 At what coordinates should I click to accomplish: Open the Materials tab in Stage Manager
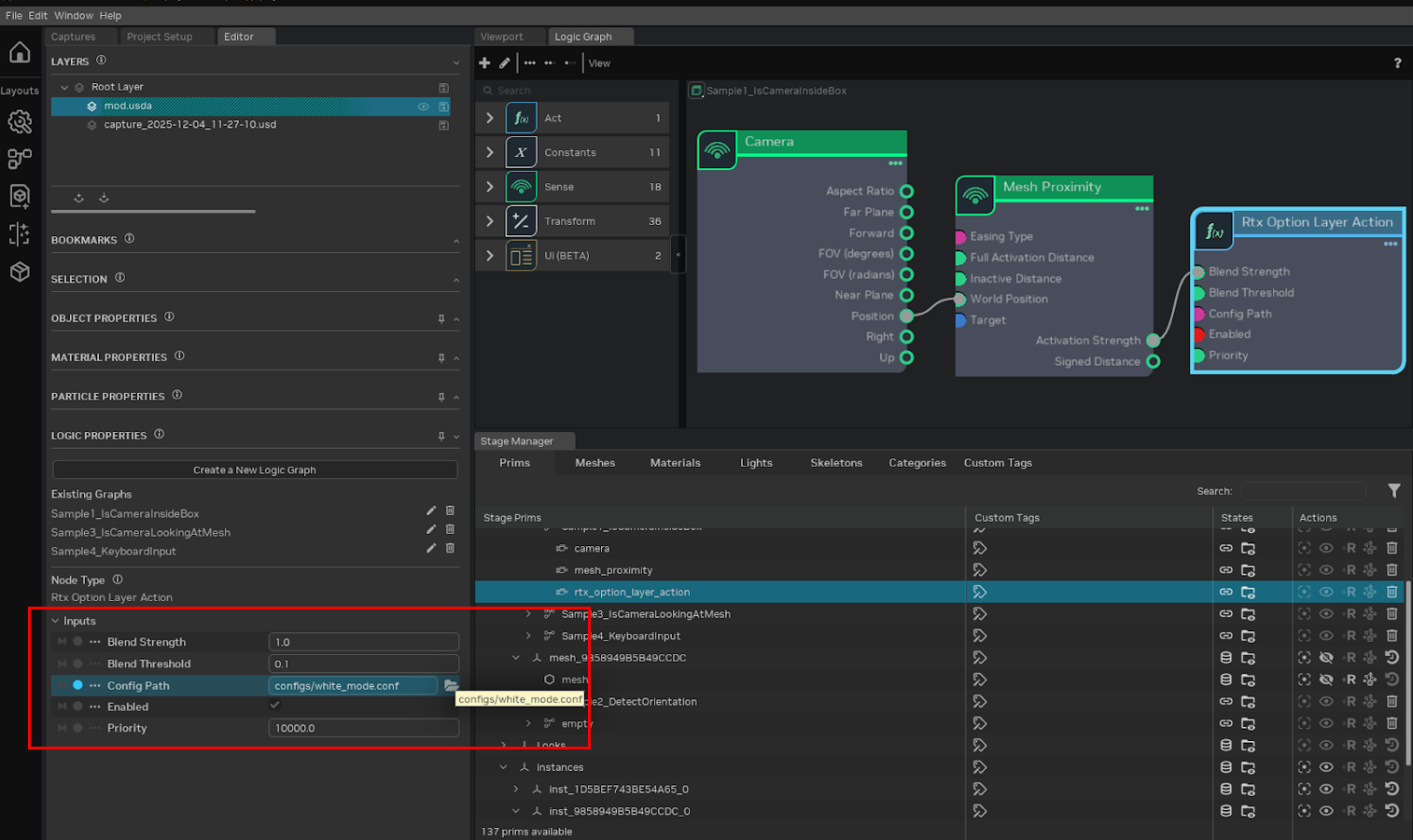(x=675, y=463)
